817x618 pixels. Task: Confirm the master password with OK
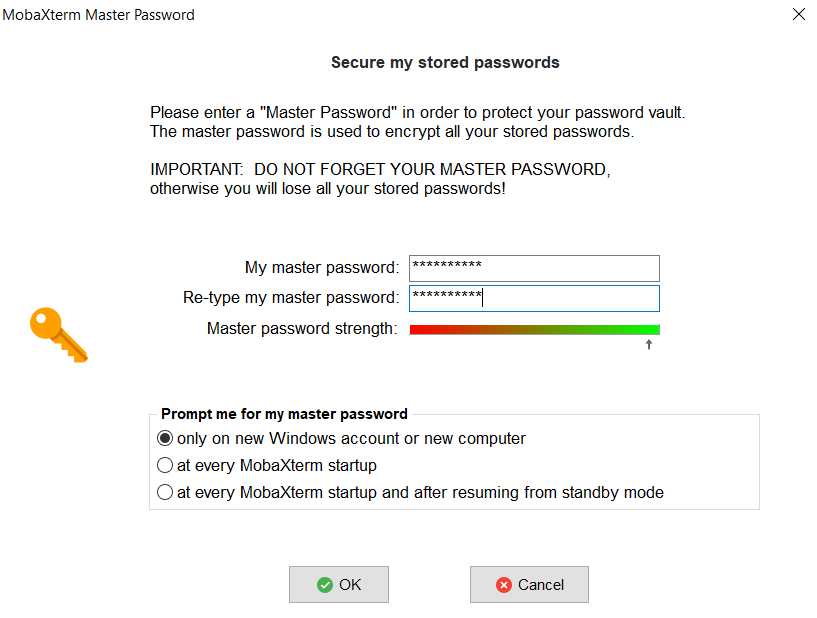pos(338,585)
